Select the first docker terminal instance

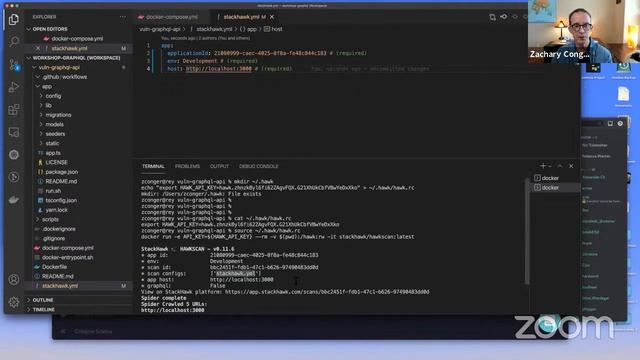click(x=554, y=178)
